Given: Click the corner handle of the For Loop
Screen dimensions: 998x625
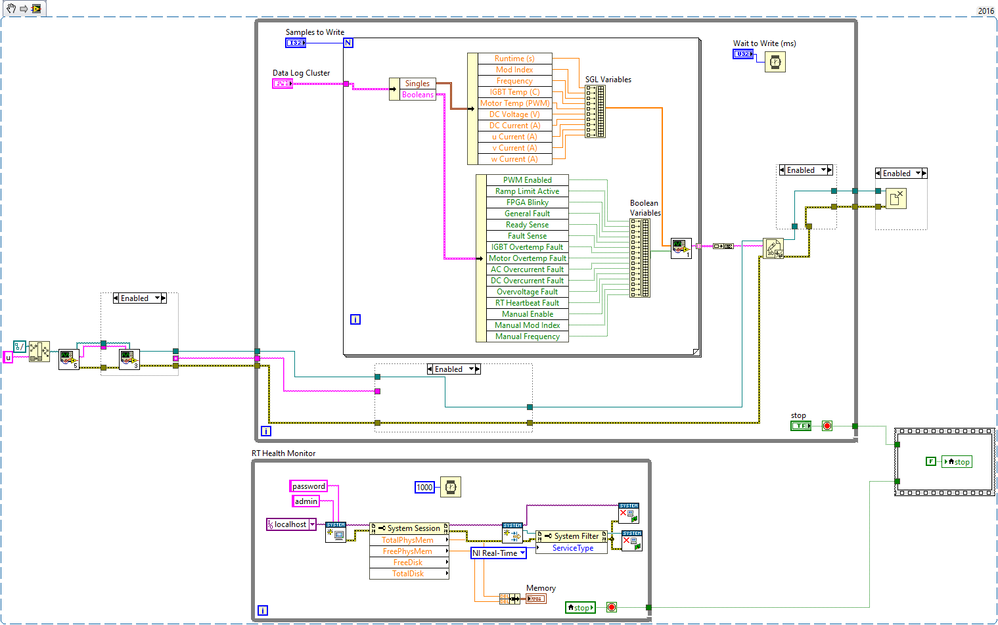Looking at the screenshot, I should 696,351.
